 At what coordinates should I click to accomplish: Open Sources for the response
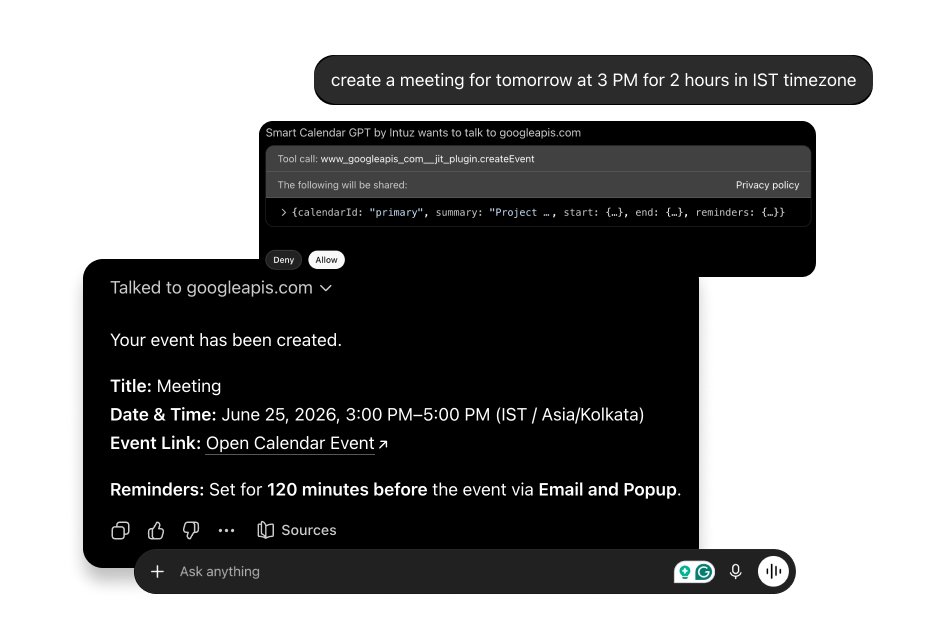(x=297, y=530)
